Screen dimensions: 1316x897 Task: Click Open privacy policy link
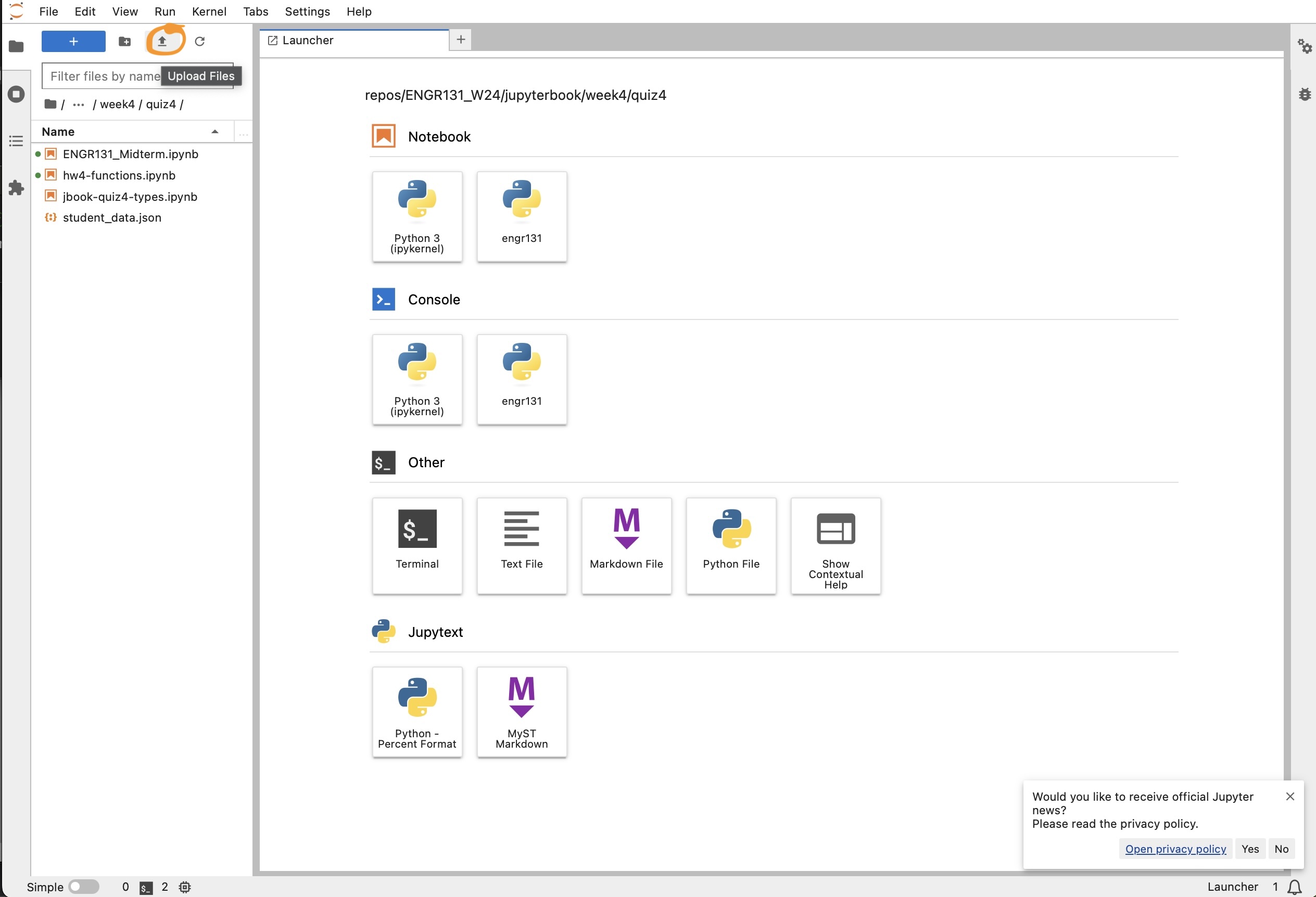click(1175, 849)
